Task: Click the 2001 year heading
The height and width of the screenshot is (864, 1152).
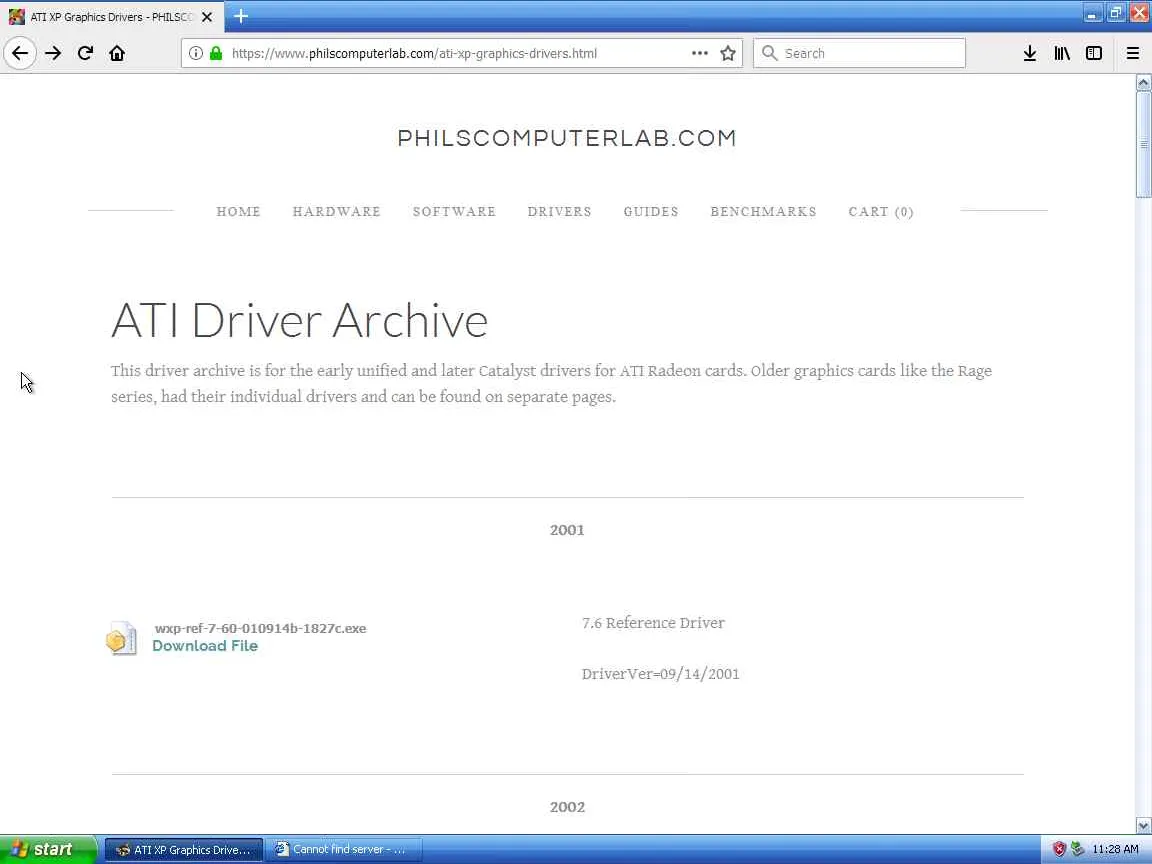Action: point(567,530)
